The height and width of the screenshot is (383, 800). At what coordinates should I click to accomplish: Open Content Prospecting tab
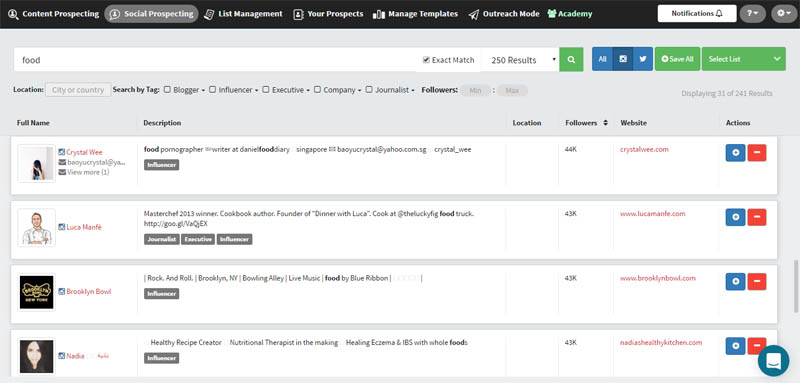[x=53, y=14]
